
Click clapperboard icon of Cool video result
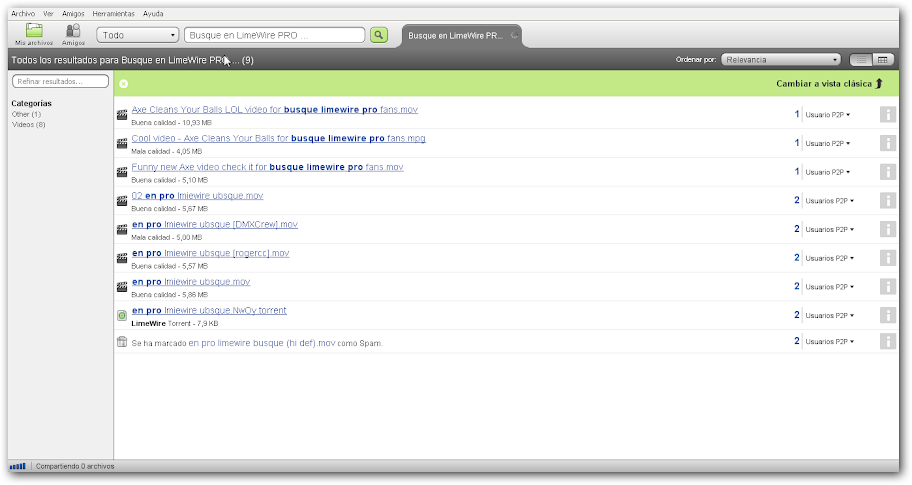122,143
